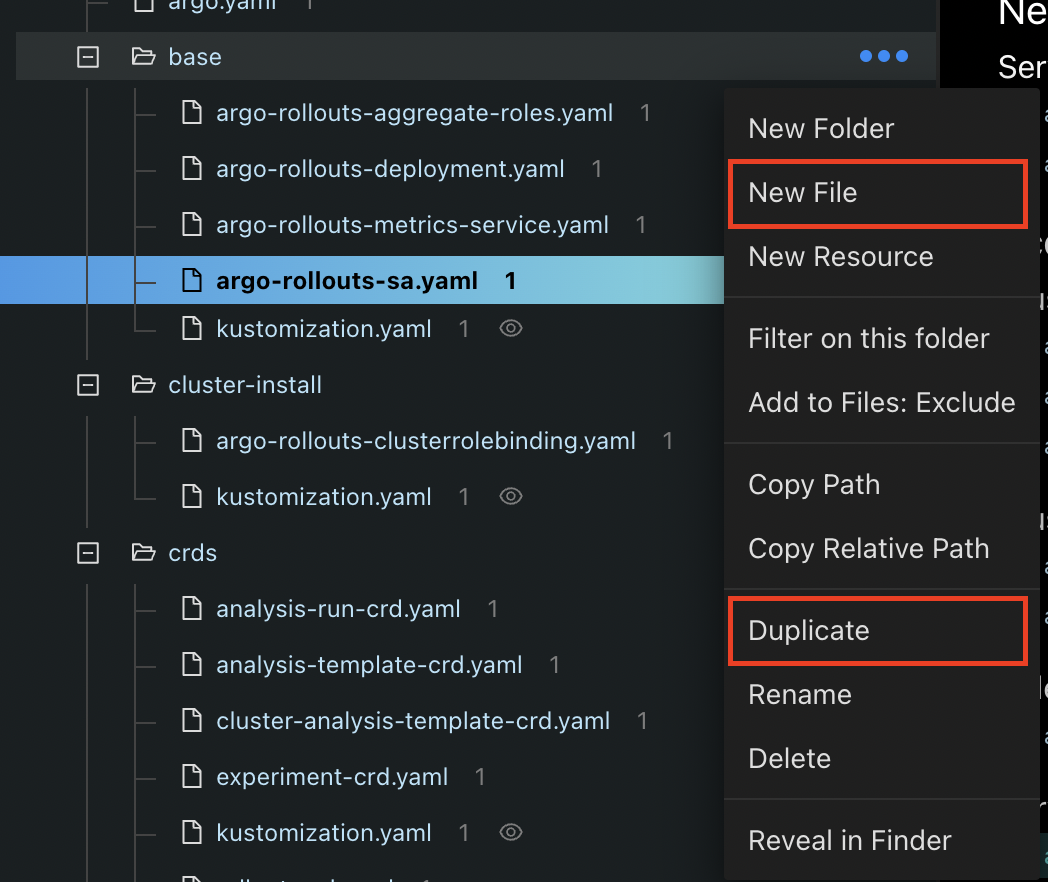Click the file icon of analysis-template-crd.yaml
Viewport: 1048px width, 882px height.
192,664
